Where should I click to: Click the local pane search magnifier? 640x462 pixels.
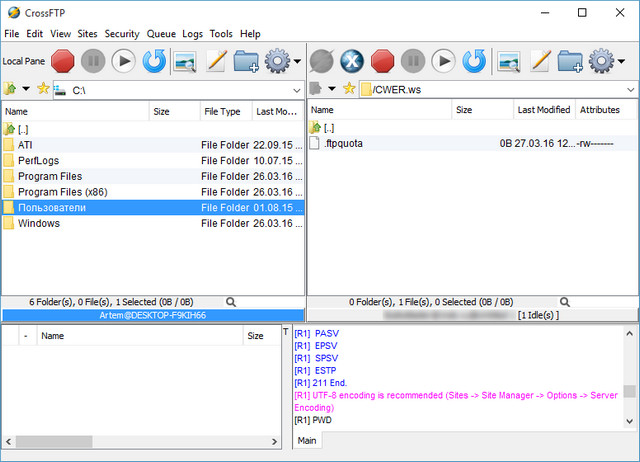click(x=231, y=302)
